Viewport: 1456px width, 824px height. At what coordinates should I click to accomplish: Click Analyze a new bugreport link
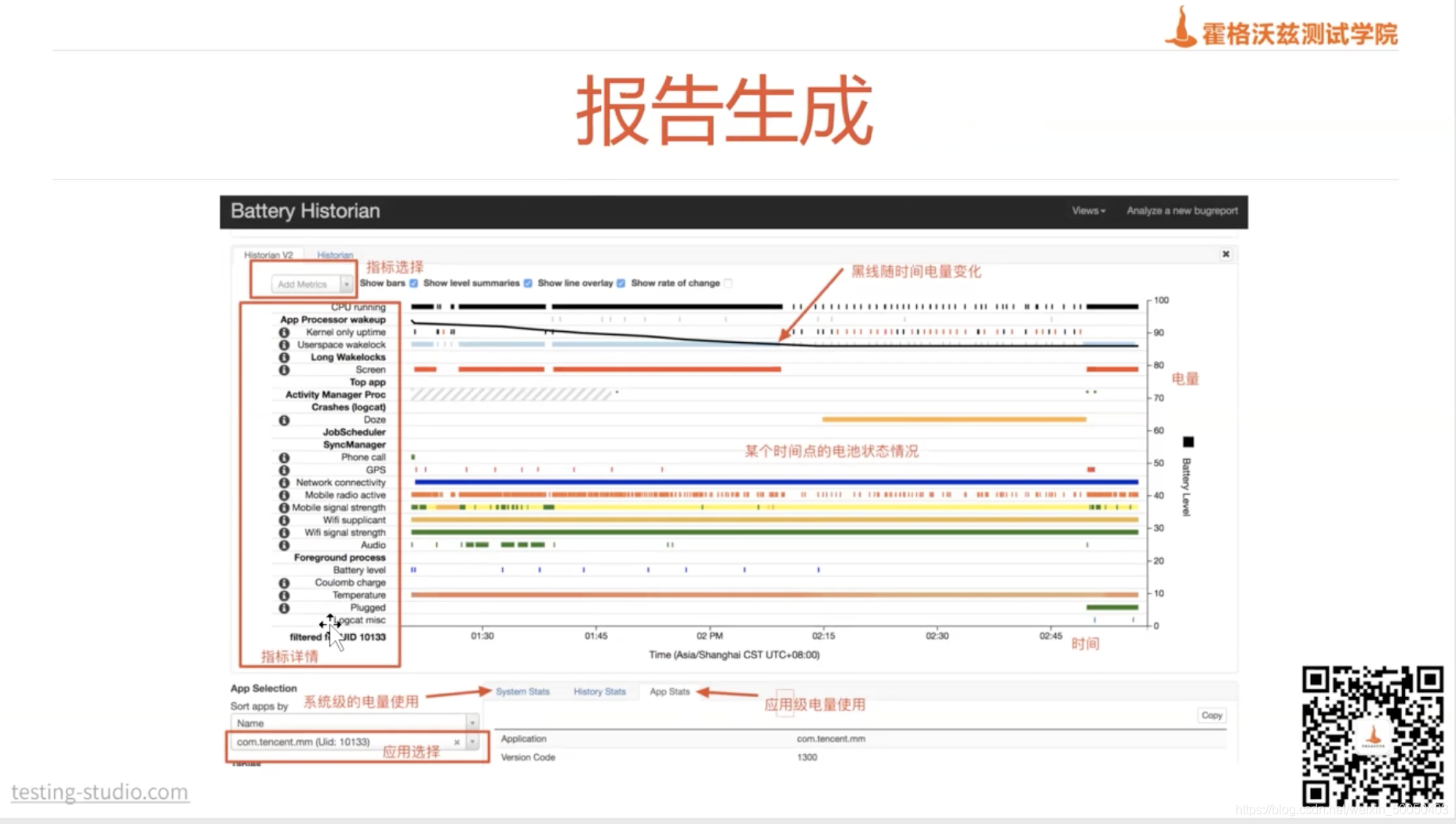pos(1182,211)
